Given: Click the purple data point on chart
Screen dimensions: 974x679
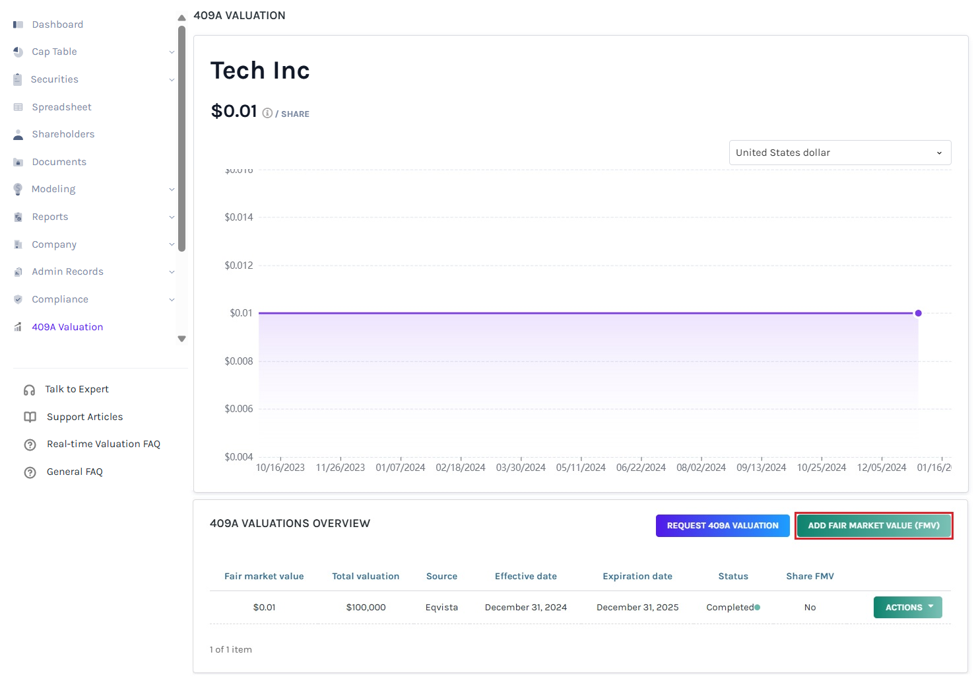Looking at the screenshot, I should pyautogui.click(x=918, y=313).
